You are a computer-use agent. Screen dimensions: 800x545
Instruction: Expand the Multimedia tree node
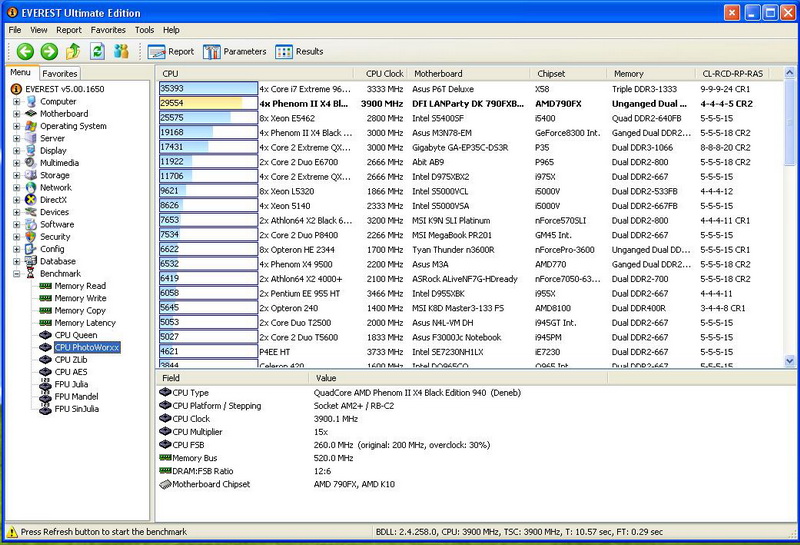pos(16,163)
